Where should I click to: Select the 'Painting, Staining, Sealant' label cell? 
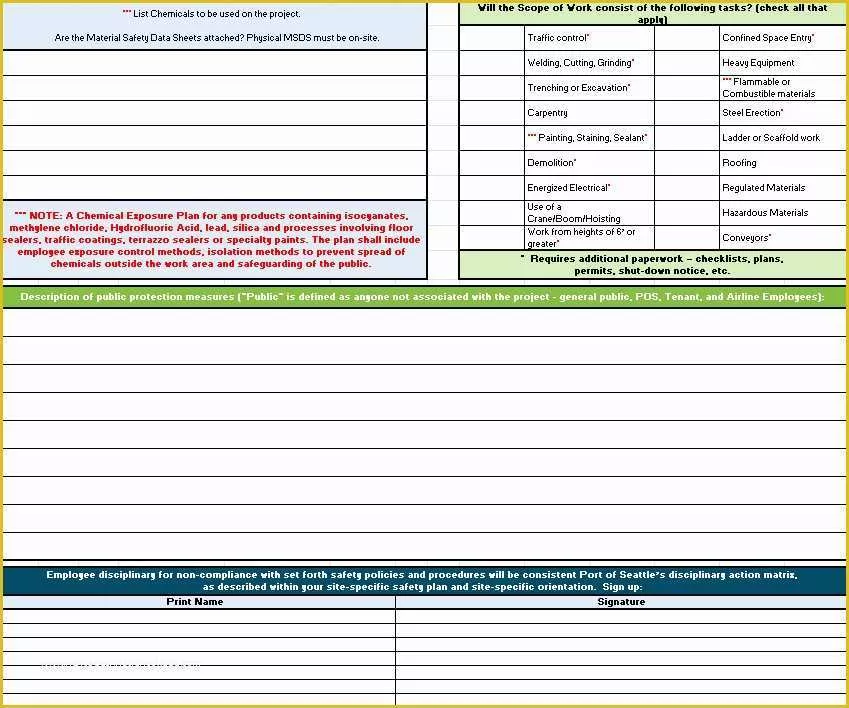(x=589, y=137)
